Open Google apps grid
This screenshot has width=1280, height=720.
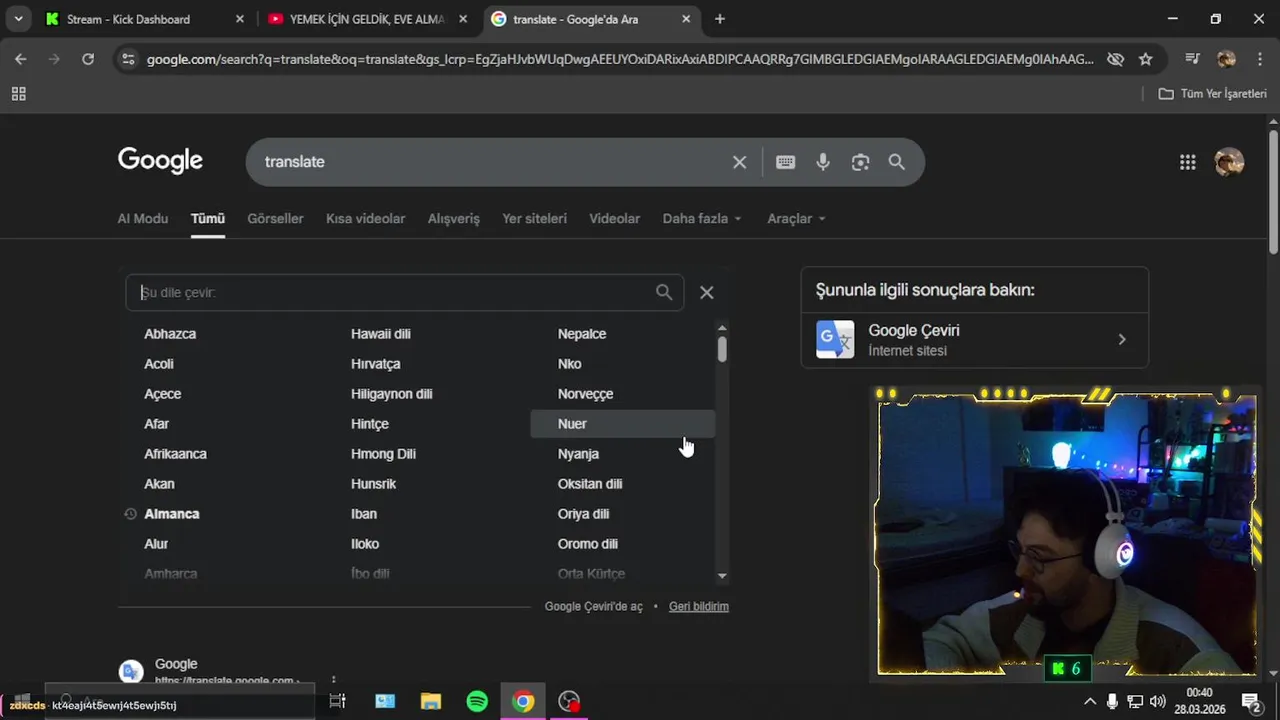[1188, 162]
